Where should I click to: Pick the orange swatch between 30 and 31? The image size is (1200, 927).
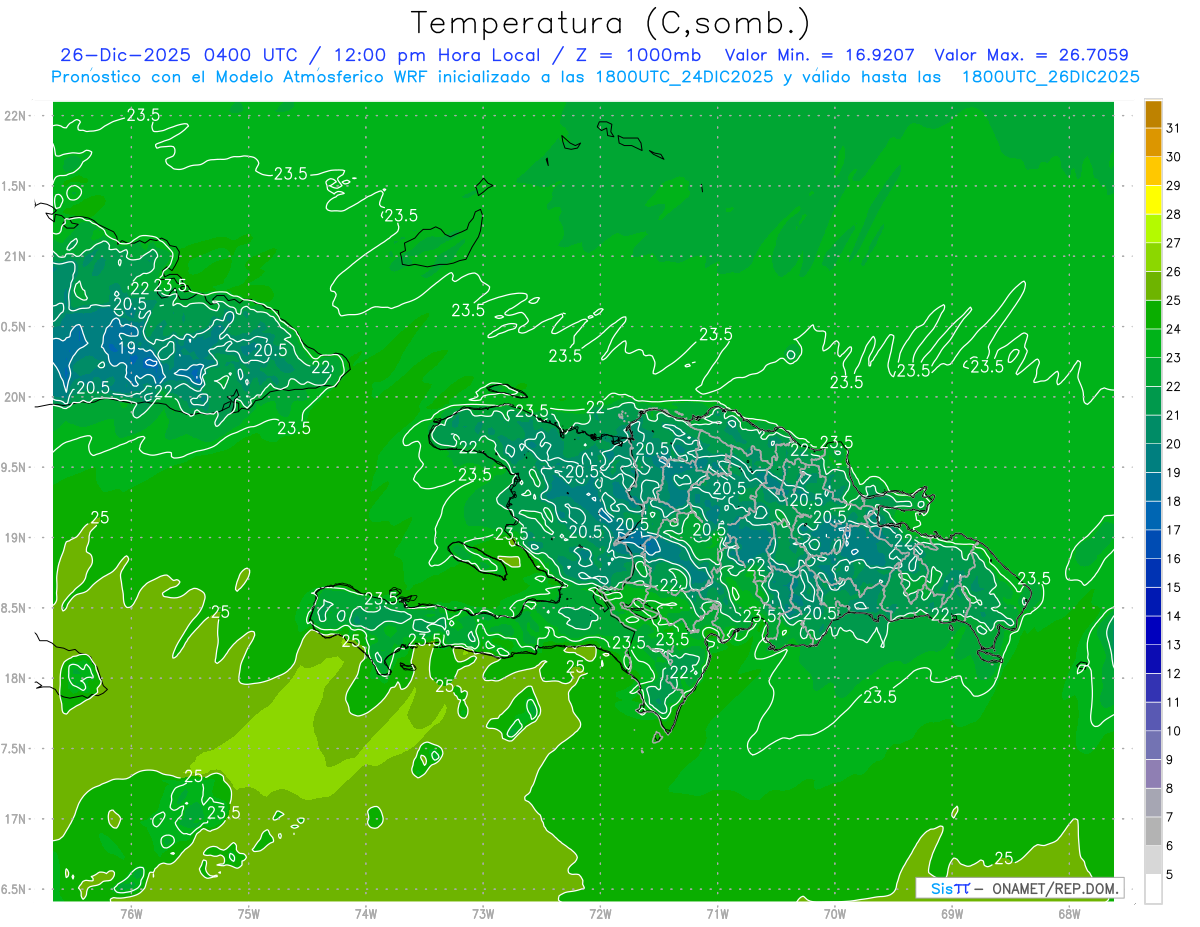pos(1153,142)
